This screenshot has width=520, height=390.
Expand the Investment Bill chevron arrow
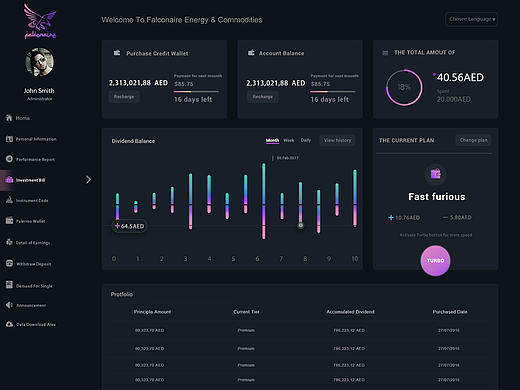click(x=88, y=180)
